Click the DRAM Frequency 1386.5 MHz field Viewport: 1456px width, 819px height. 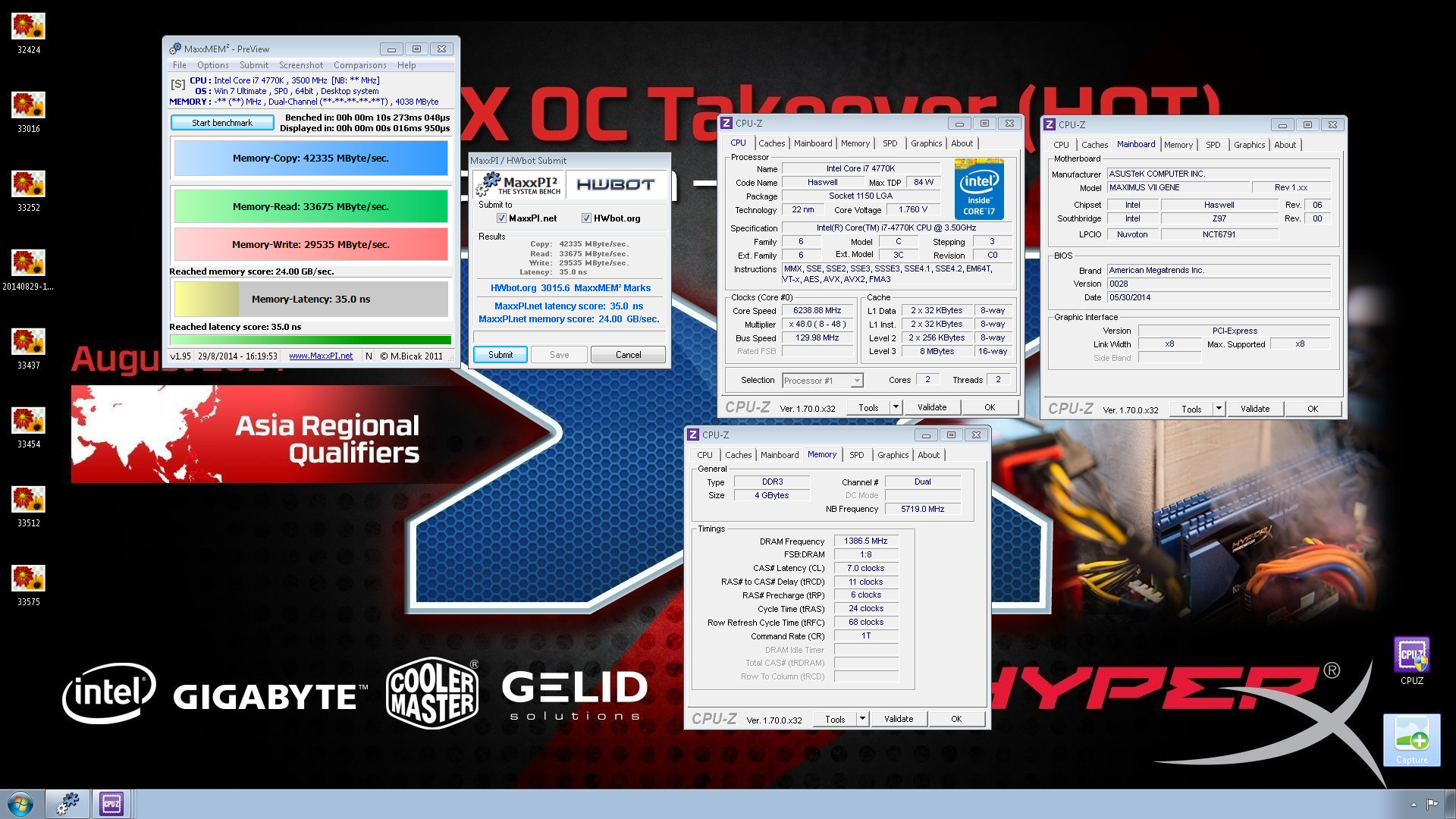click(x=867, y=541)
